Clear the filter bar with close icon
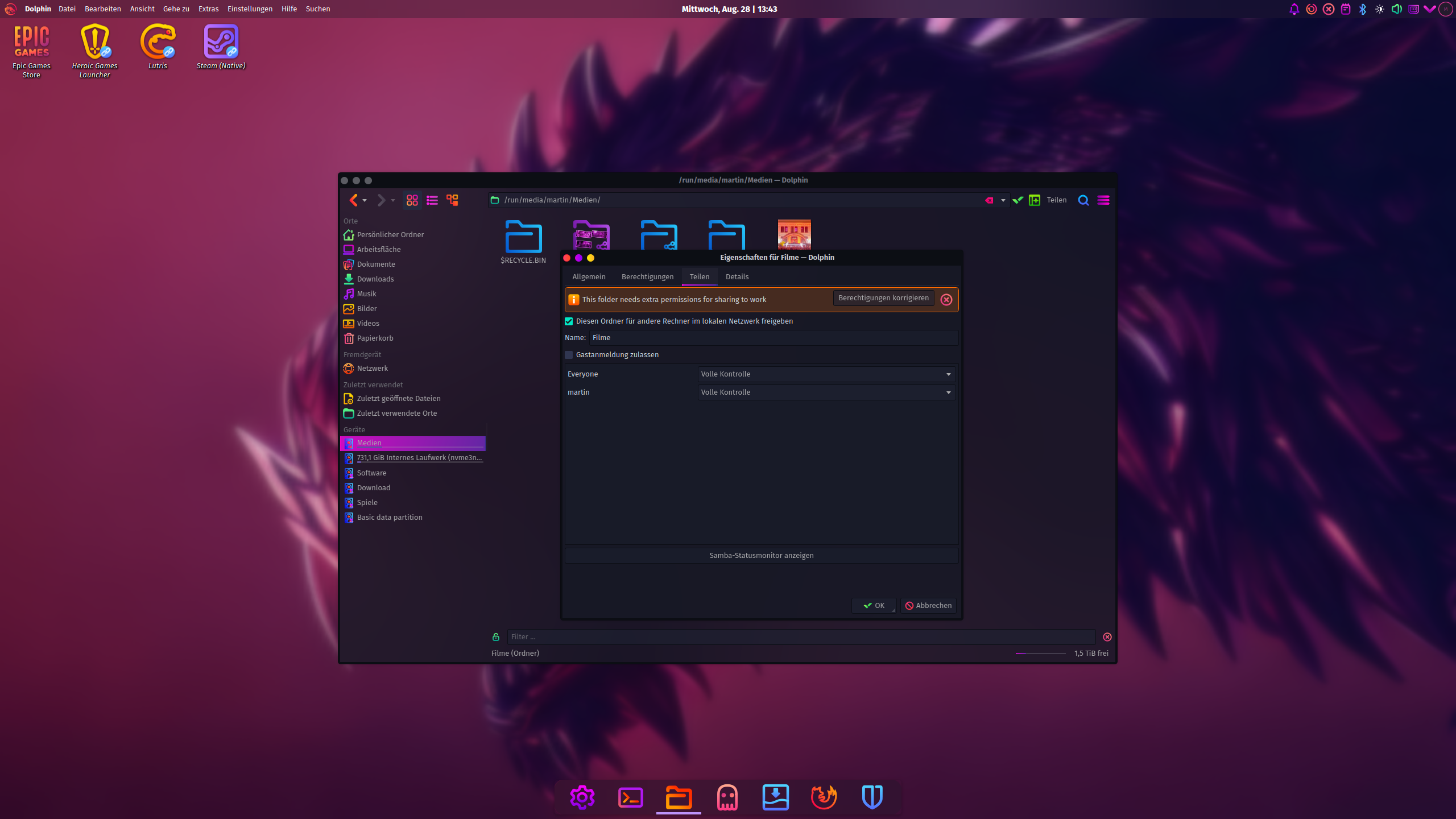This screenshot has width=1456, height=819. [1107, 637]
